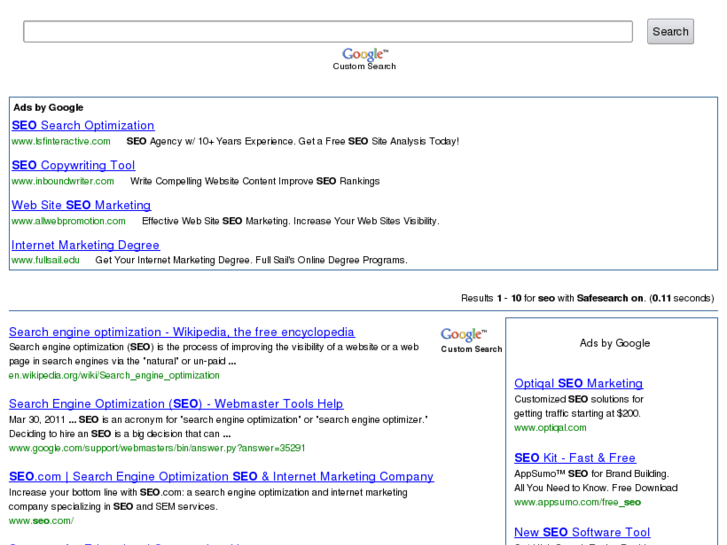Click the www.allwebpromotion.com ad URL

(69, 221)
